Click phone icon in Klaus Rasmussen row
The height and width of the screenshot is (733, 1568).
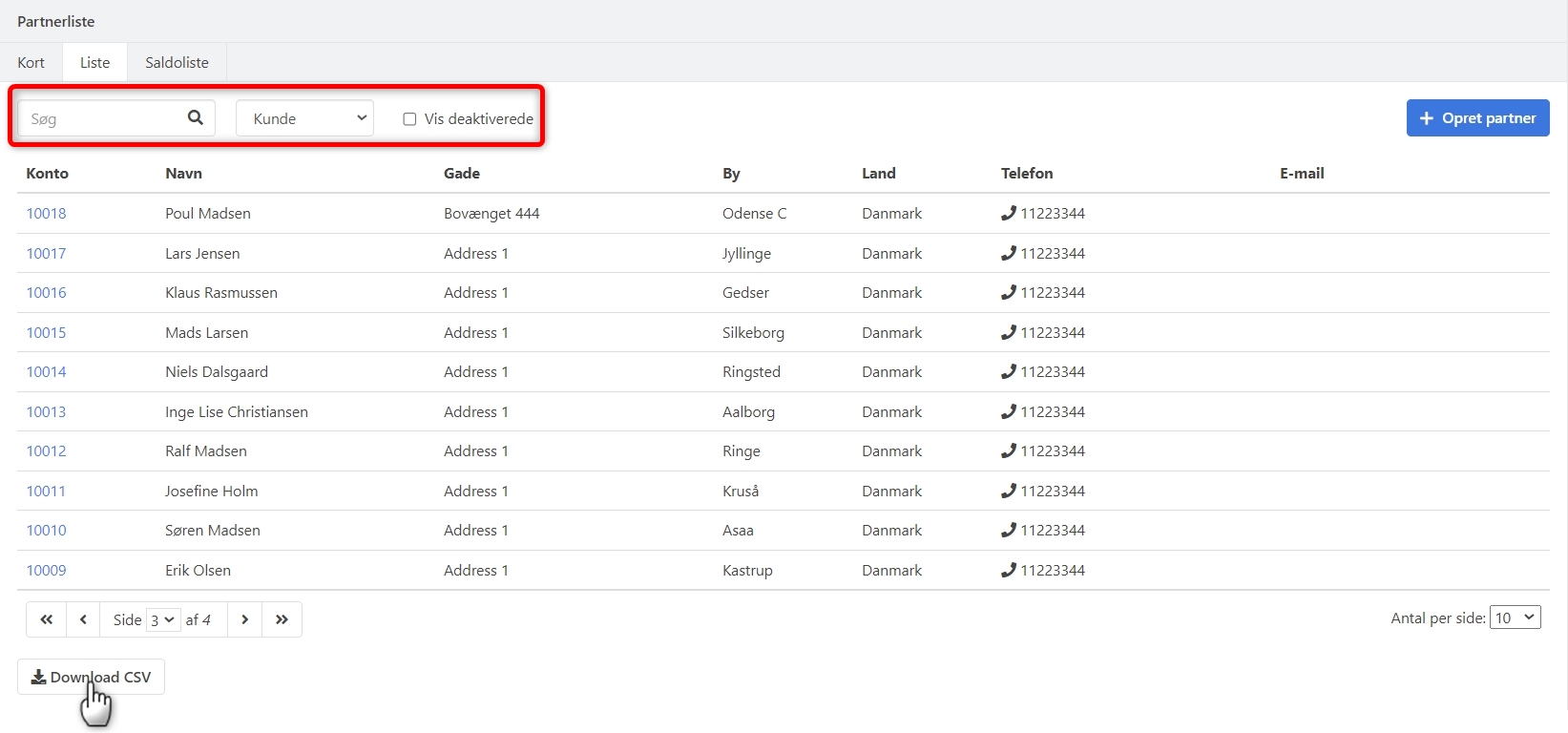1009,292
